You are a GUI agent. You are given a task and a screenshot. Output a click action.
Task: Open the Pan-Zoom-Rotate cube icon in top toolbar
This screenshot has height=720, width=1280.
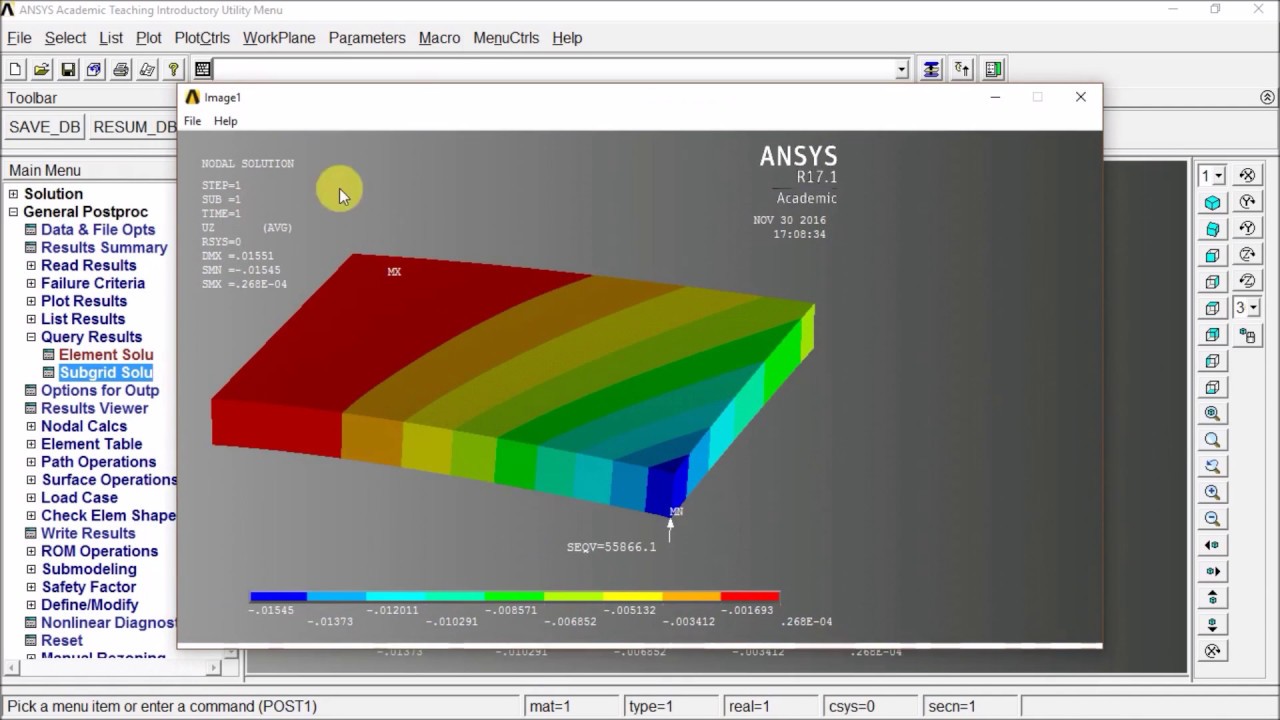[94, 69]
